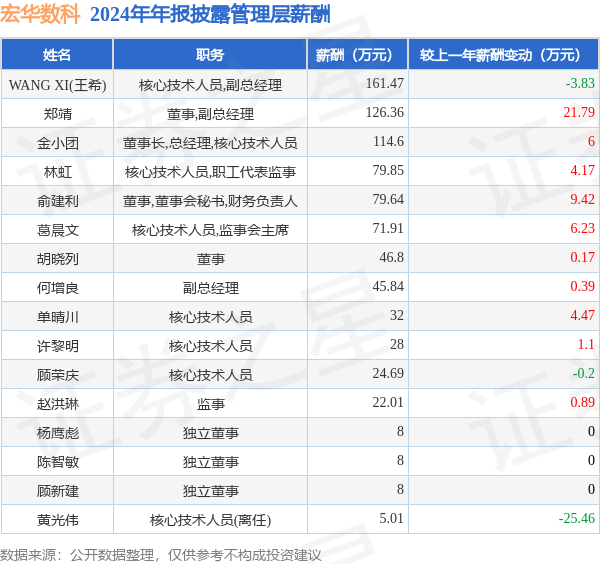Image resolution: width=600 pixels, height=564 pixels.
Task: Click the 0.17 change value
Action: pyautogui.click(x=582, y=258)
